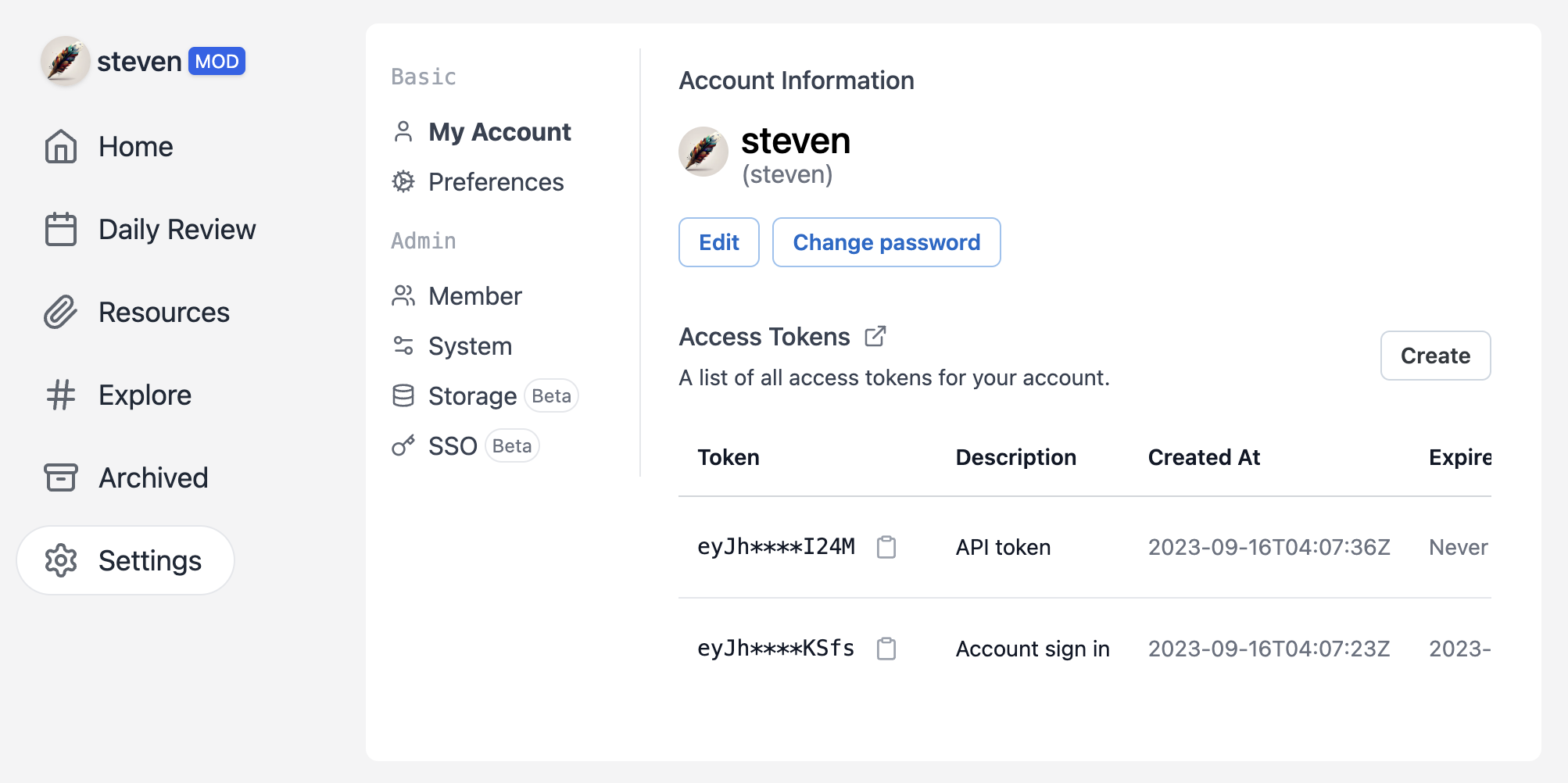Click the Explore hashtag icon
The width and height of the screenshot is (1568, 783).
pos(61,395)
